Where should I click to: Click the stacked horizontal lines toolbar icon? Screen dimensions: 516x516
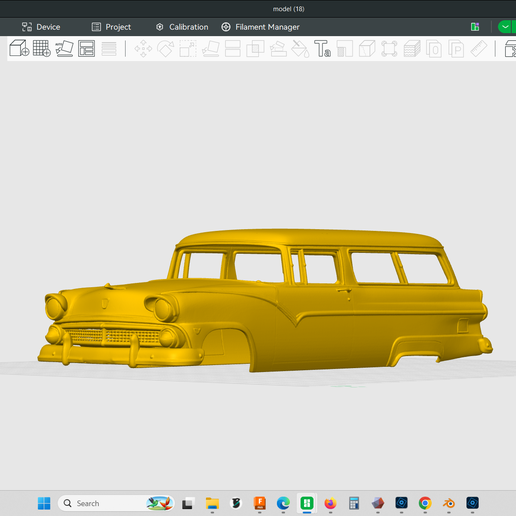(109, 49)
